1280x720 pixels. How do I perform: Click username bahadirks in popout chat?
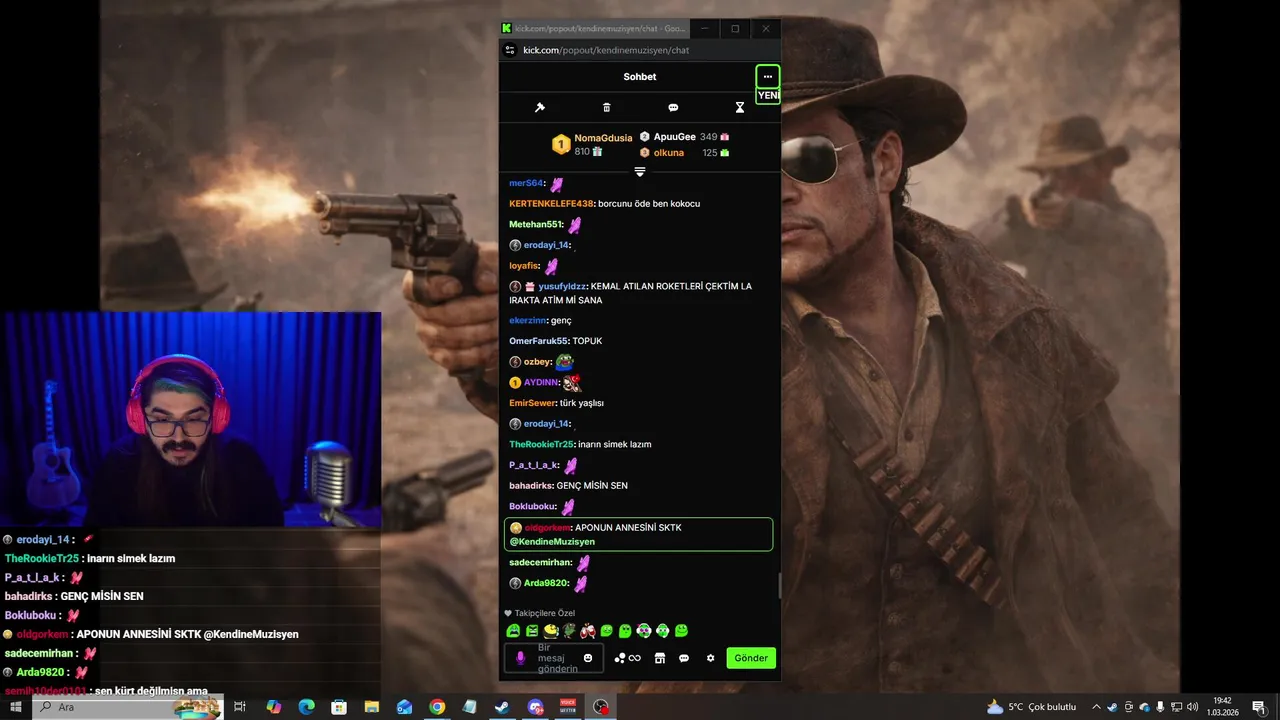(x=531, y=486)
